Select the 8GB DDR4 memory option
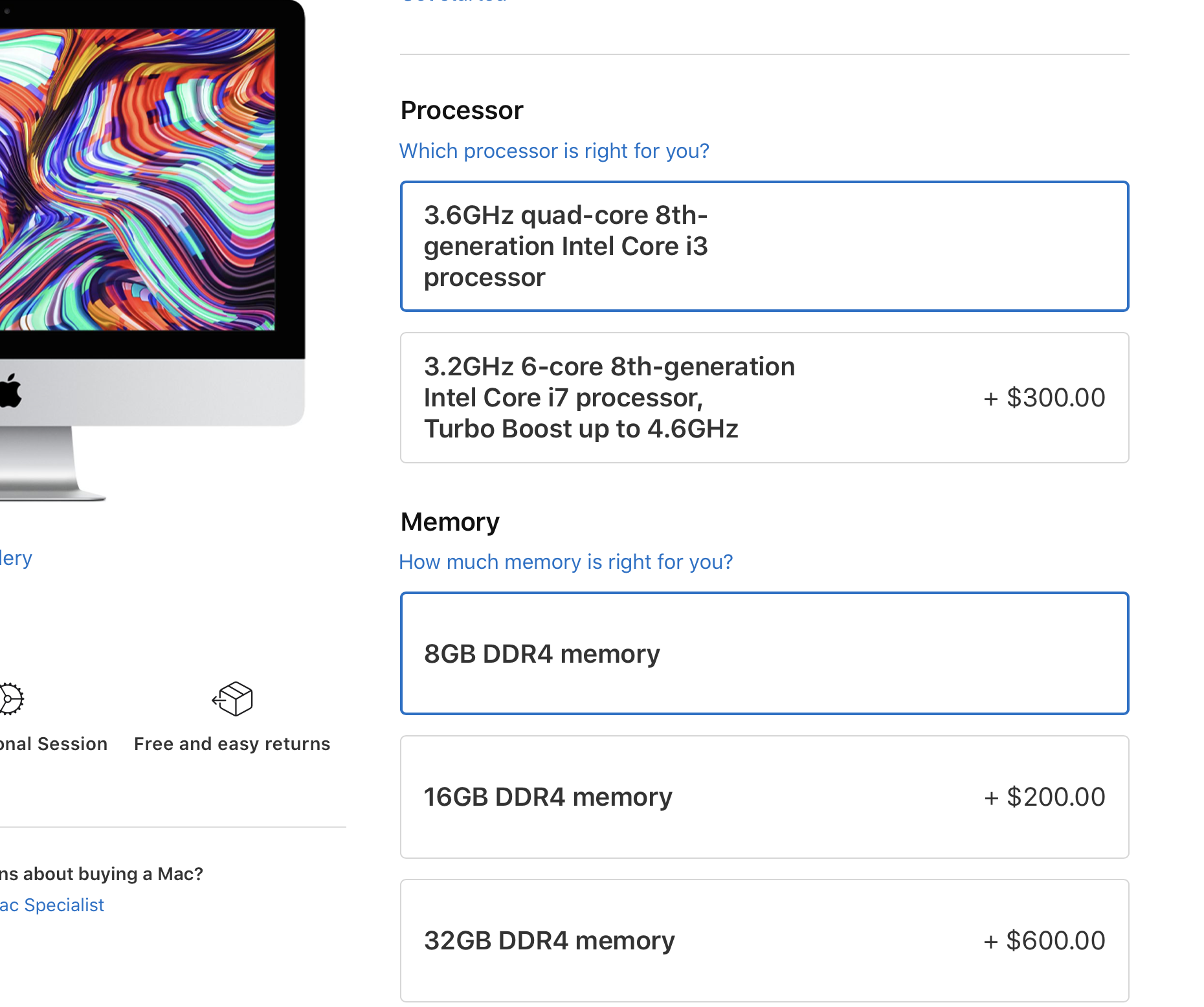This screenshot has height=1007, width=1204. [x=764, y=654]
